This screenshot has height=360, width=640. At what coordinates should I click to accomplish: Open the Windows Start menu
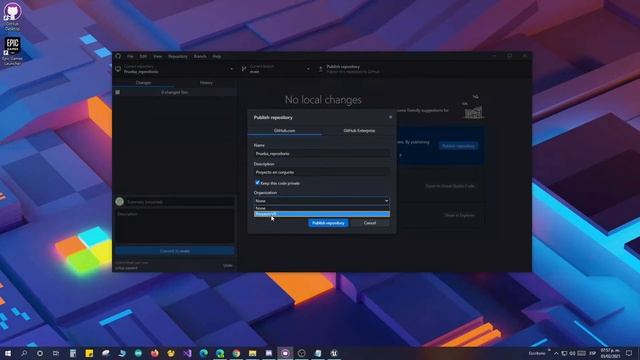pos(8,353)
